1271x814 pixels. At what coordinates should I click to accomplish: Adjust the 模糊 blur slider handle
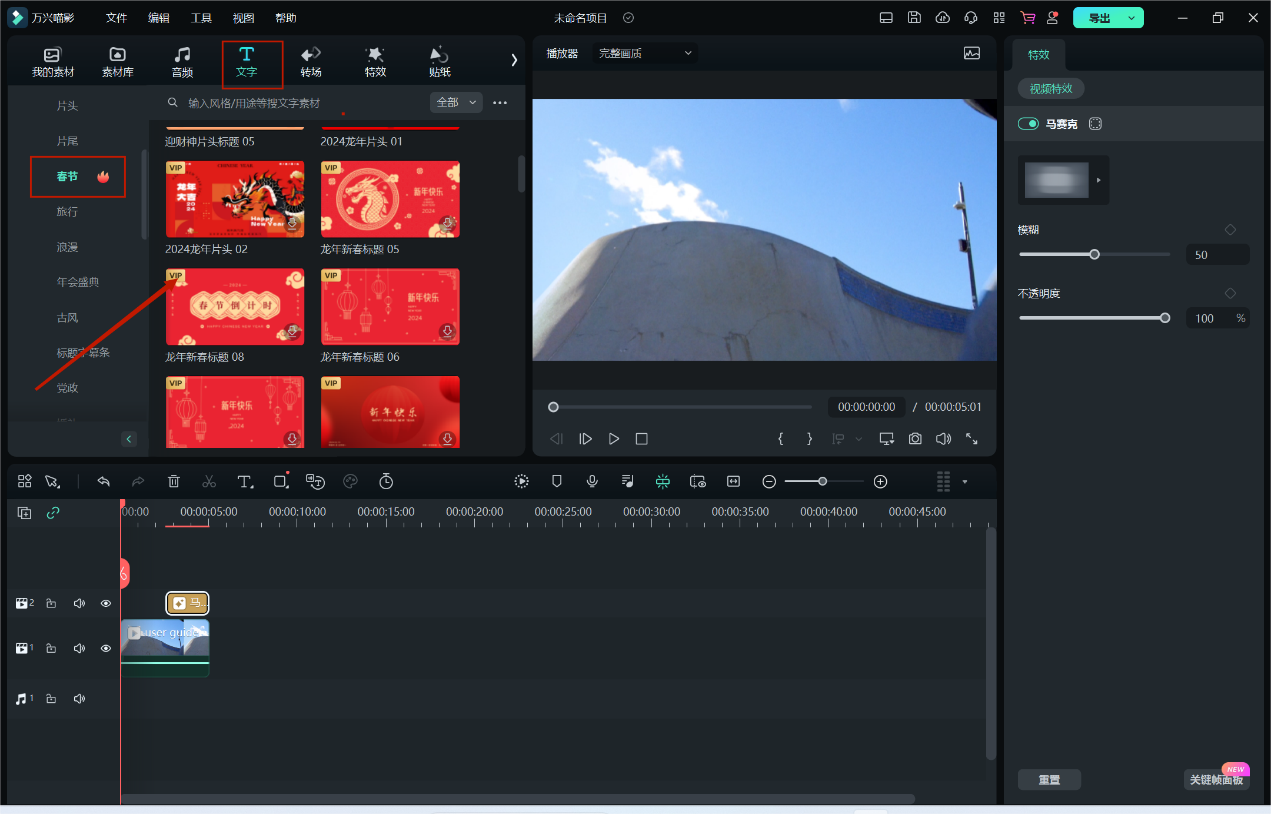(1094, 254)
